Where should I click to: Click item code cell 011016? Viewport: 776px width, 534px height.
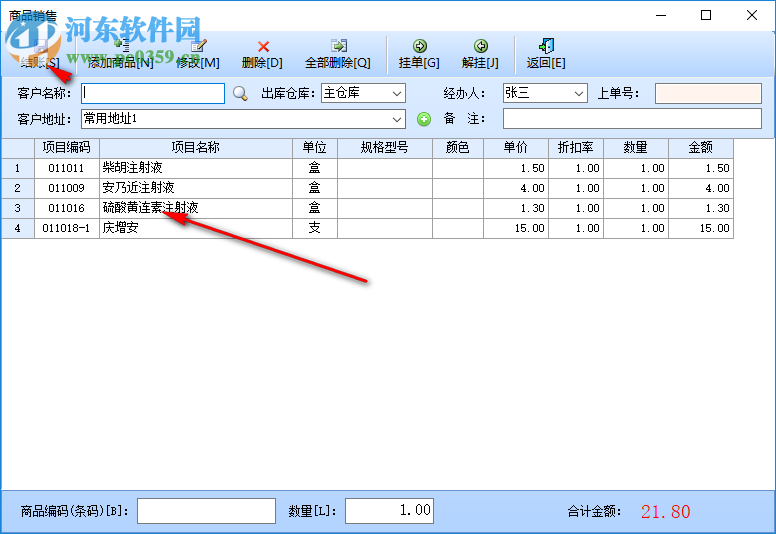tap(67, 208)
